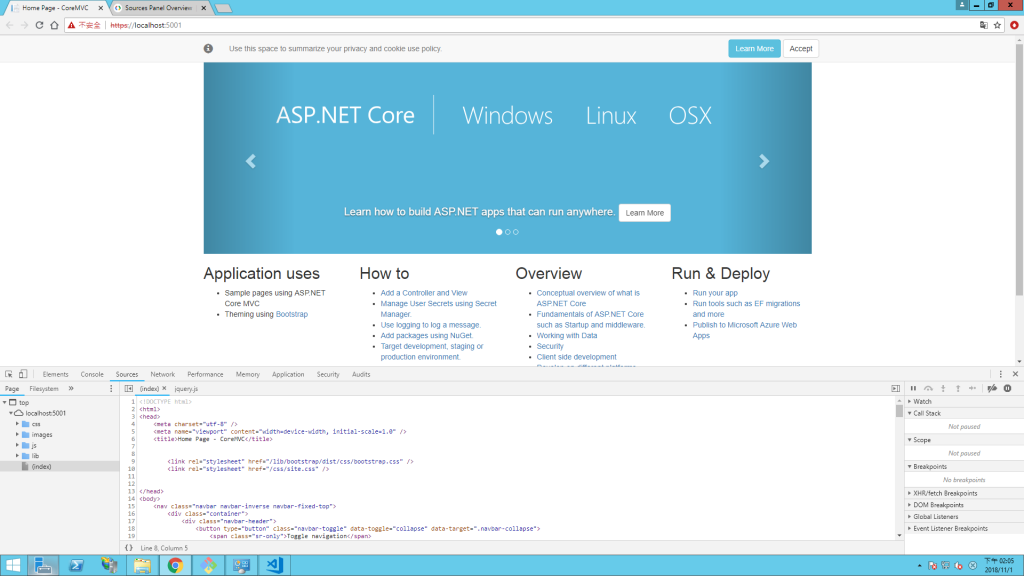This screenshot has width=1024, height=576.
Task: Step over the next function call
Action: pyautogui.click(x=928, y=389)
